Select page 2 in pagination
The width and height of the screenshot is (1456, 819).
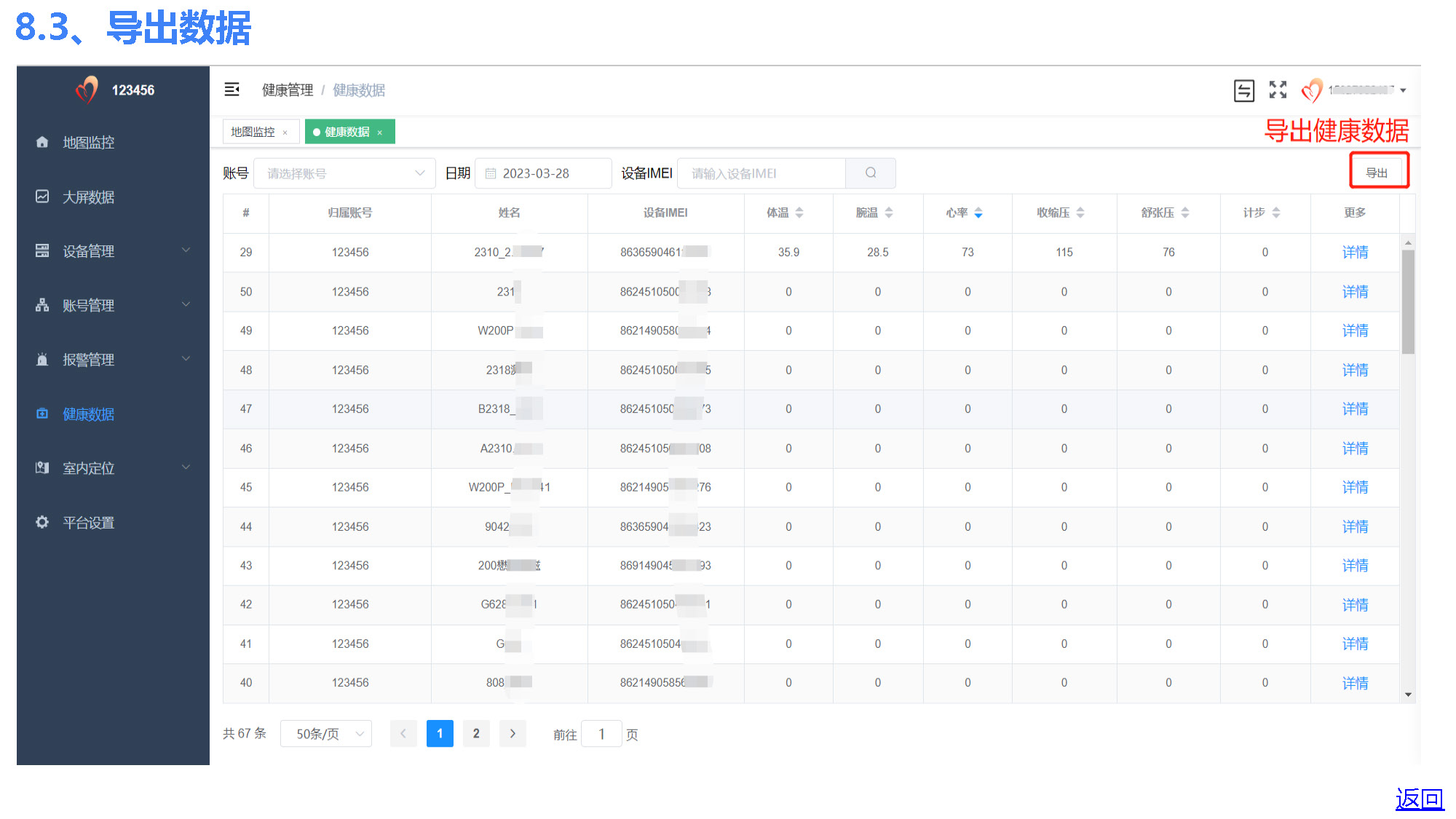476,734
